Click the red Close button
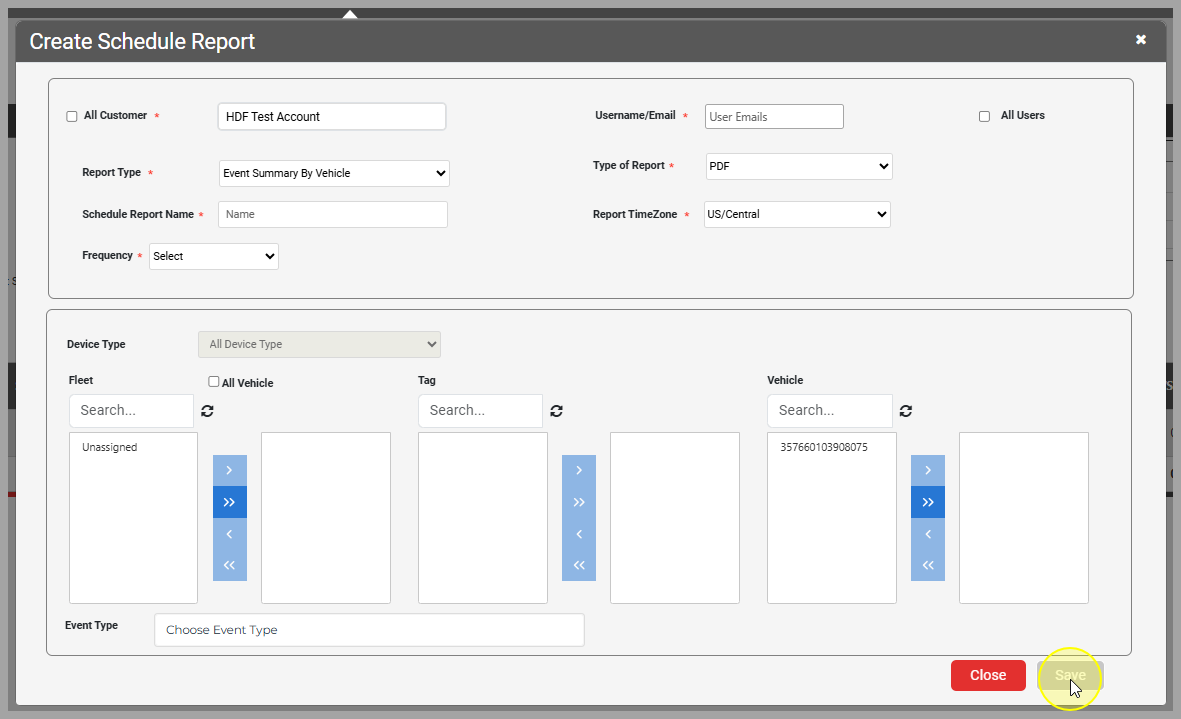This screenshot has width=1181, height=719. 988,675
